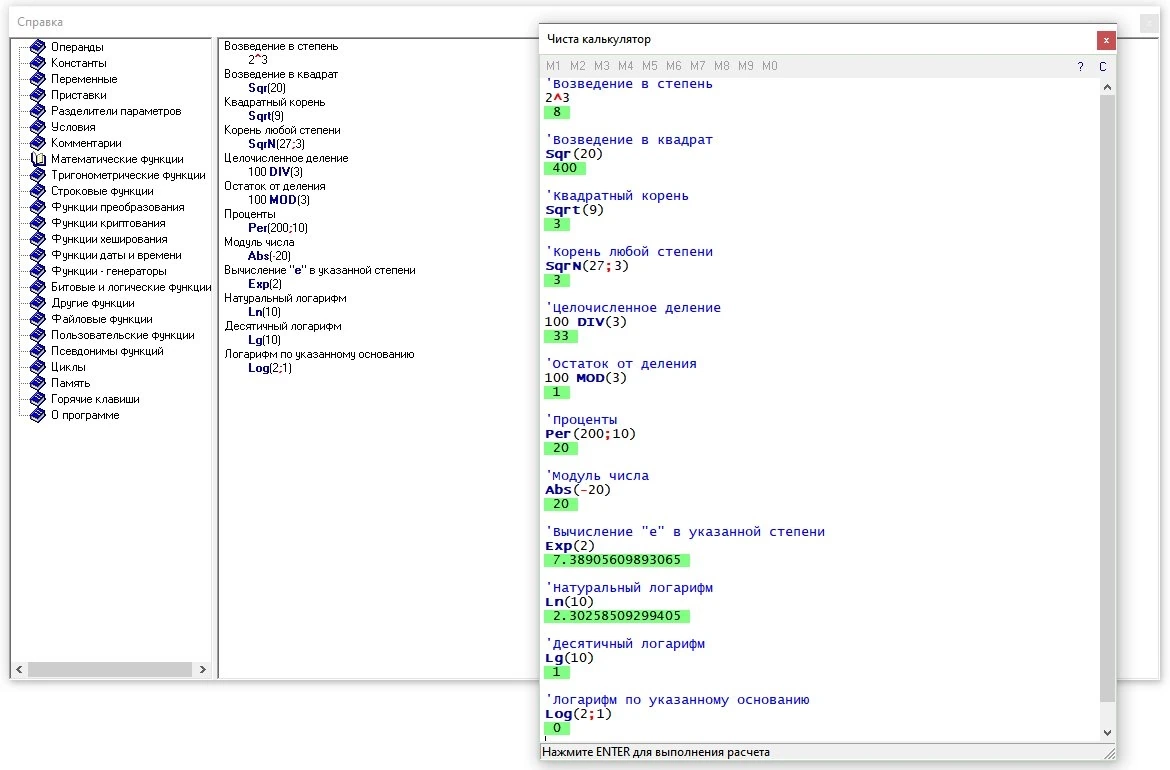Viewport: 1170px width, 770px height.
Task: Click the book icon beside Файловые функции
Action: pos(37,319)
